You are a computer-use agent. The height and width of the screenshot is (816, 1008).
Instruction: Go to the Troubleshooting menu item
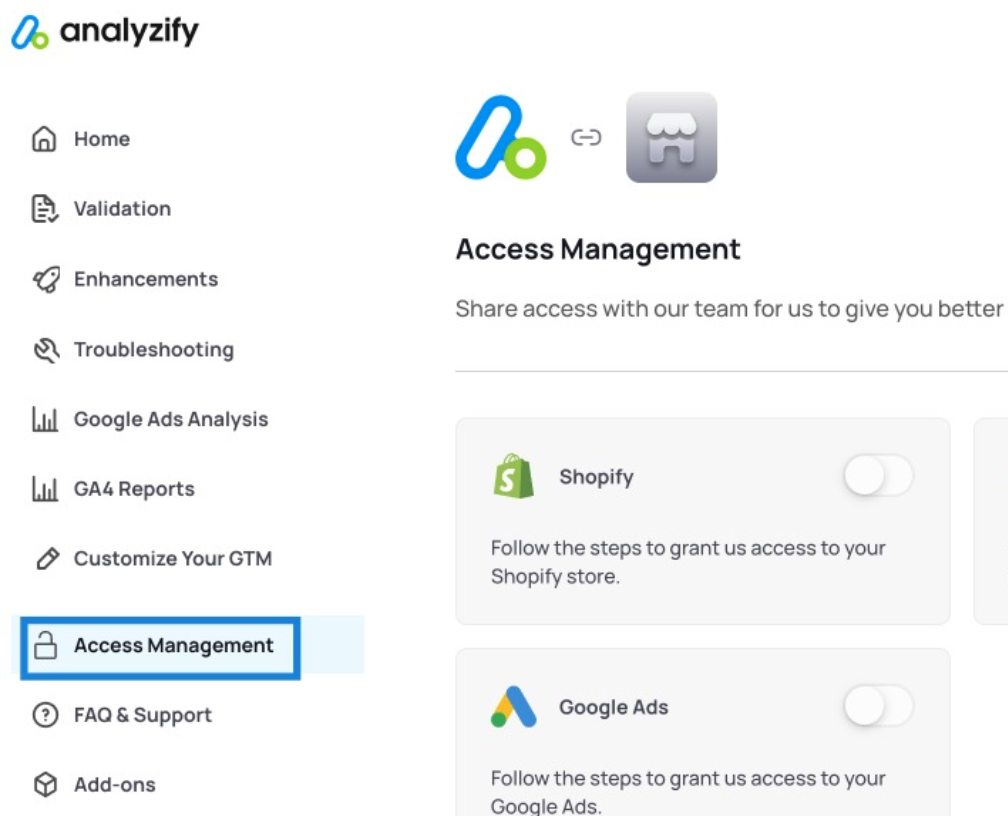pos(154,350)
